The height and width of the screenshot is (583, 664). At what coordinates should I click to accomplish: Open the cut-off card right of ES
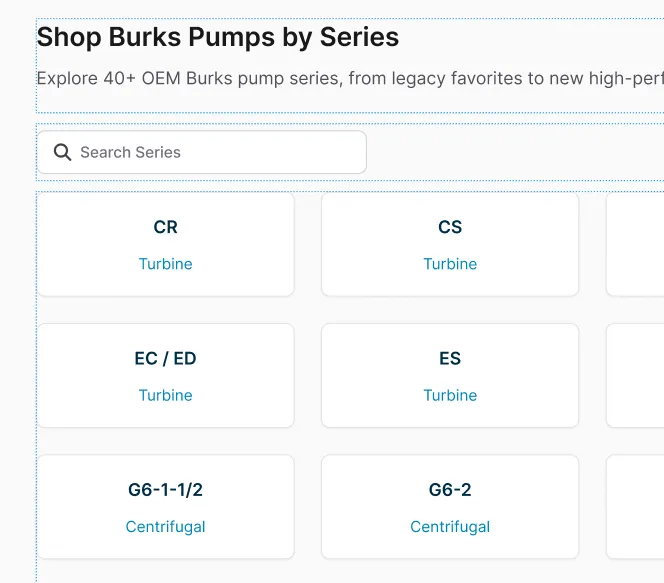pyautogui.click(x=636, y=376)
